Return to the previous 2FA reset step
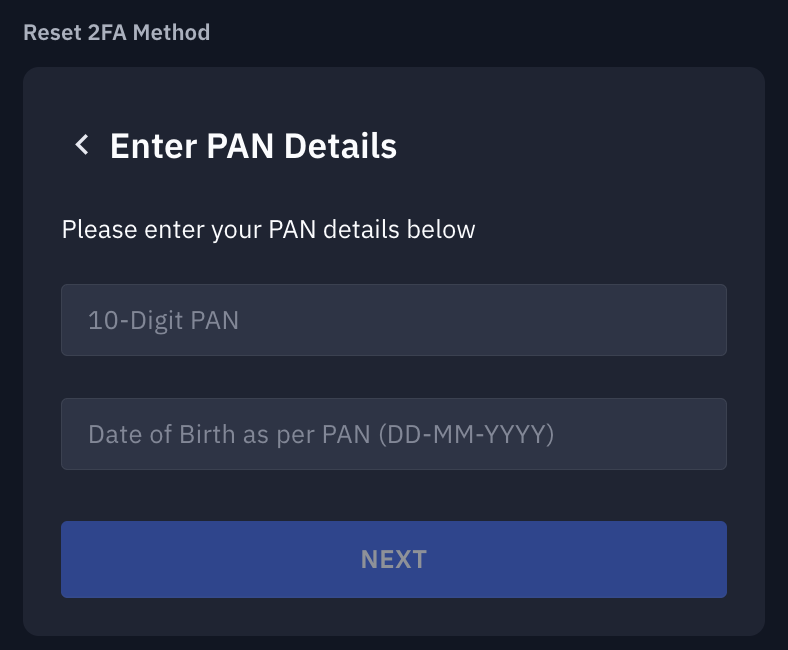This screenshot has height=650, width=788. [82, 146]
